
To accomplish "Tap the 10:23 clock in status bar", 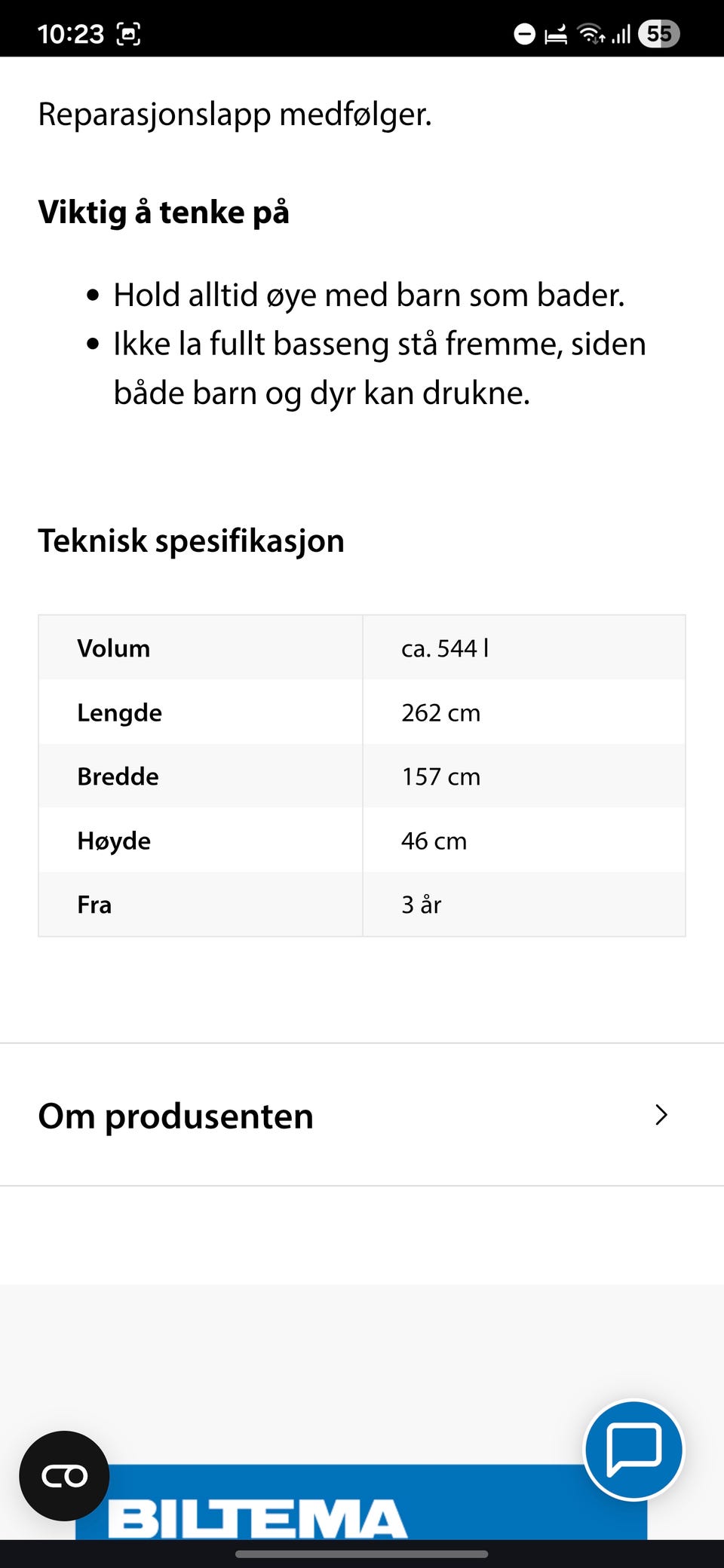I will 70,34.
